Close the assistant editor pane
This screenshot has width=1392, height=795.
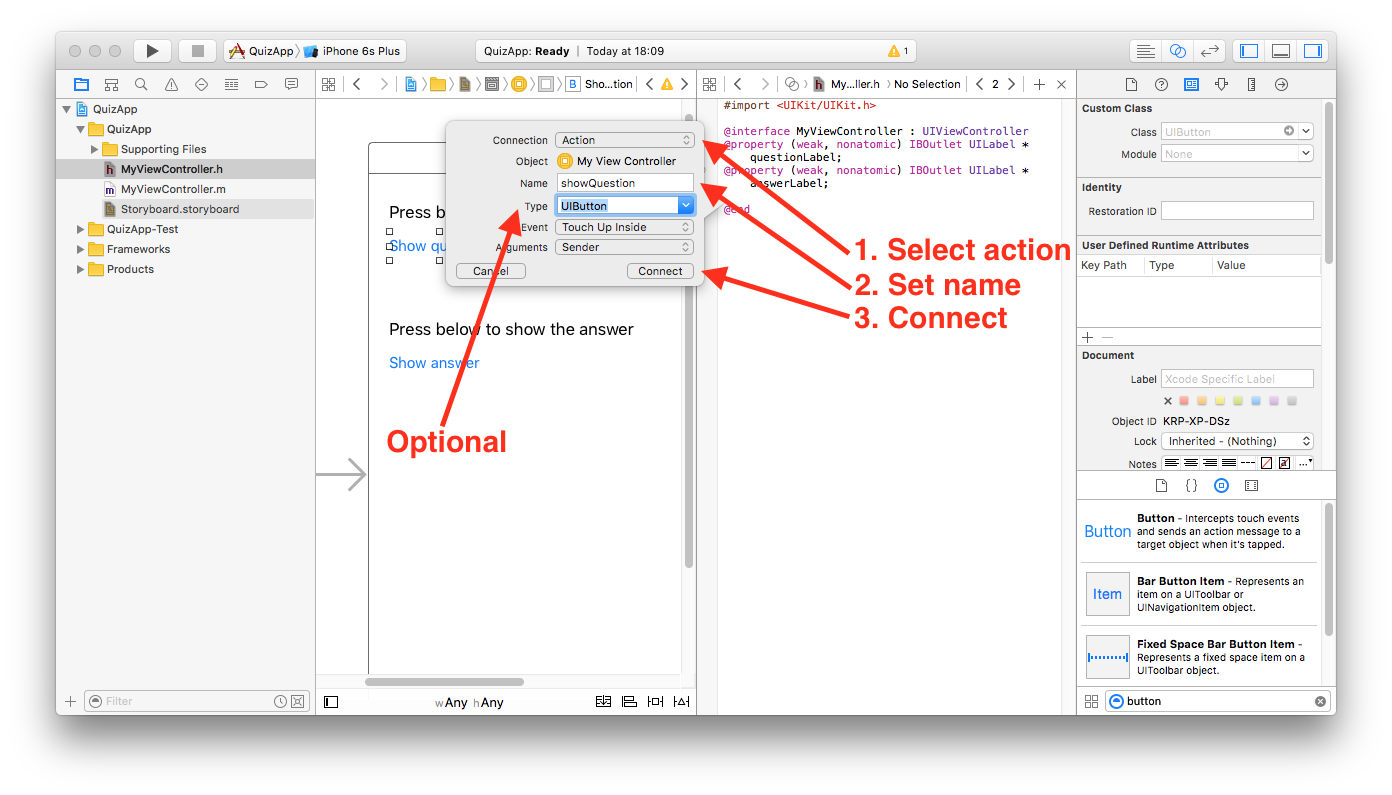point(1061,84)
